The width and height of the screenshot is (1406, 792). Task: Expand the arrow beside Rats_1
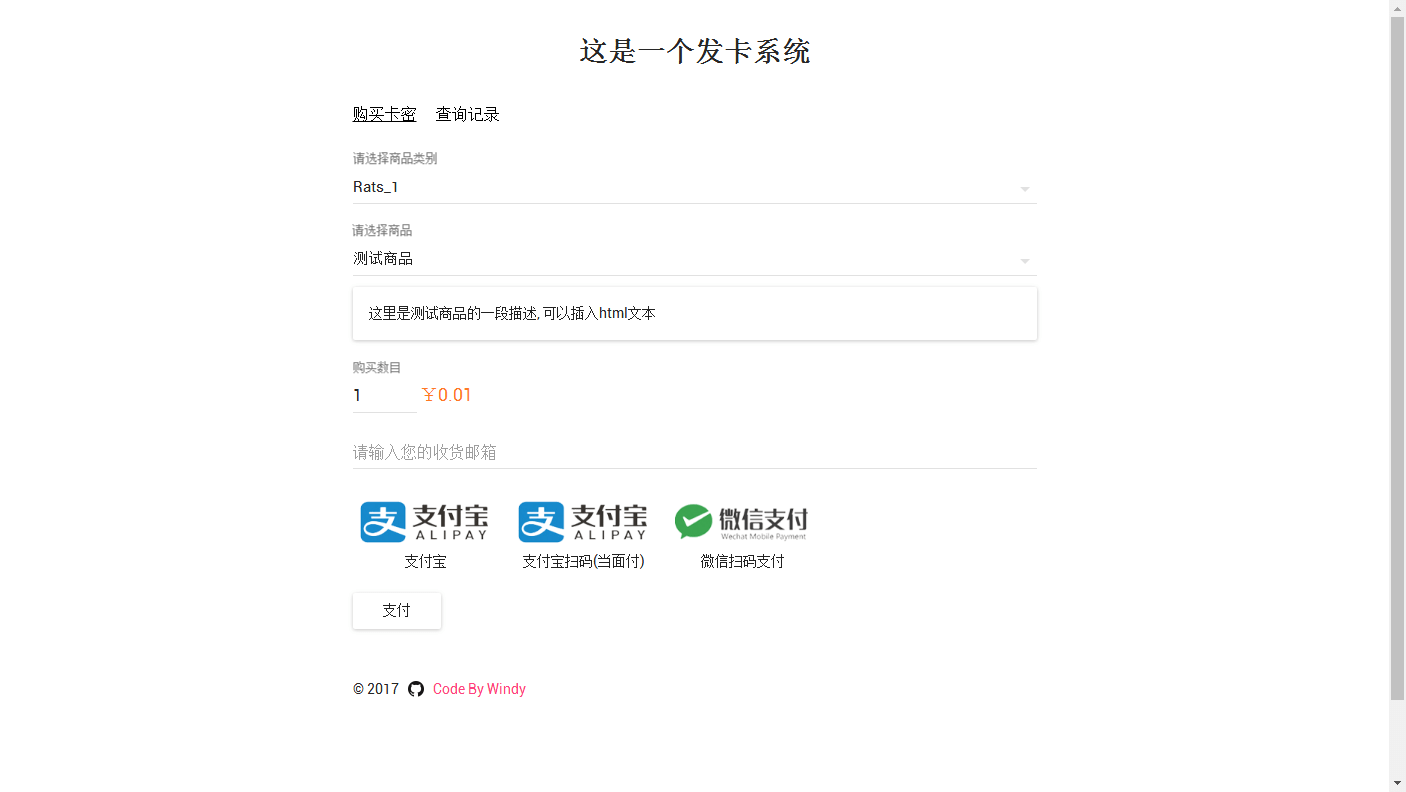click(x=1025, y=189)
